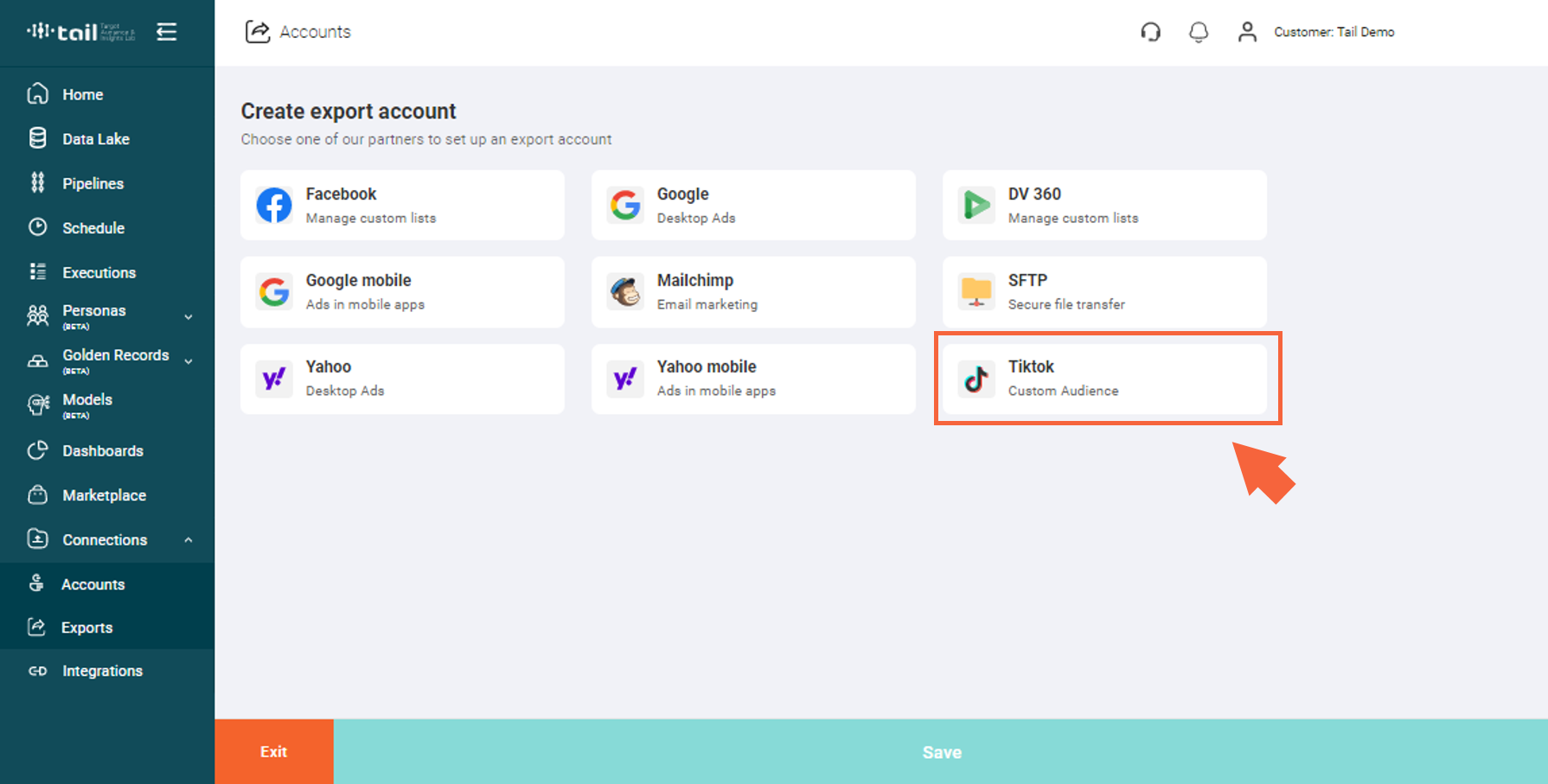Expand the Personas submenu chevron
Viewport: 1548px width, 784px height.
click(189, 317)
